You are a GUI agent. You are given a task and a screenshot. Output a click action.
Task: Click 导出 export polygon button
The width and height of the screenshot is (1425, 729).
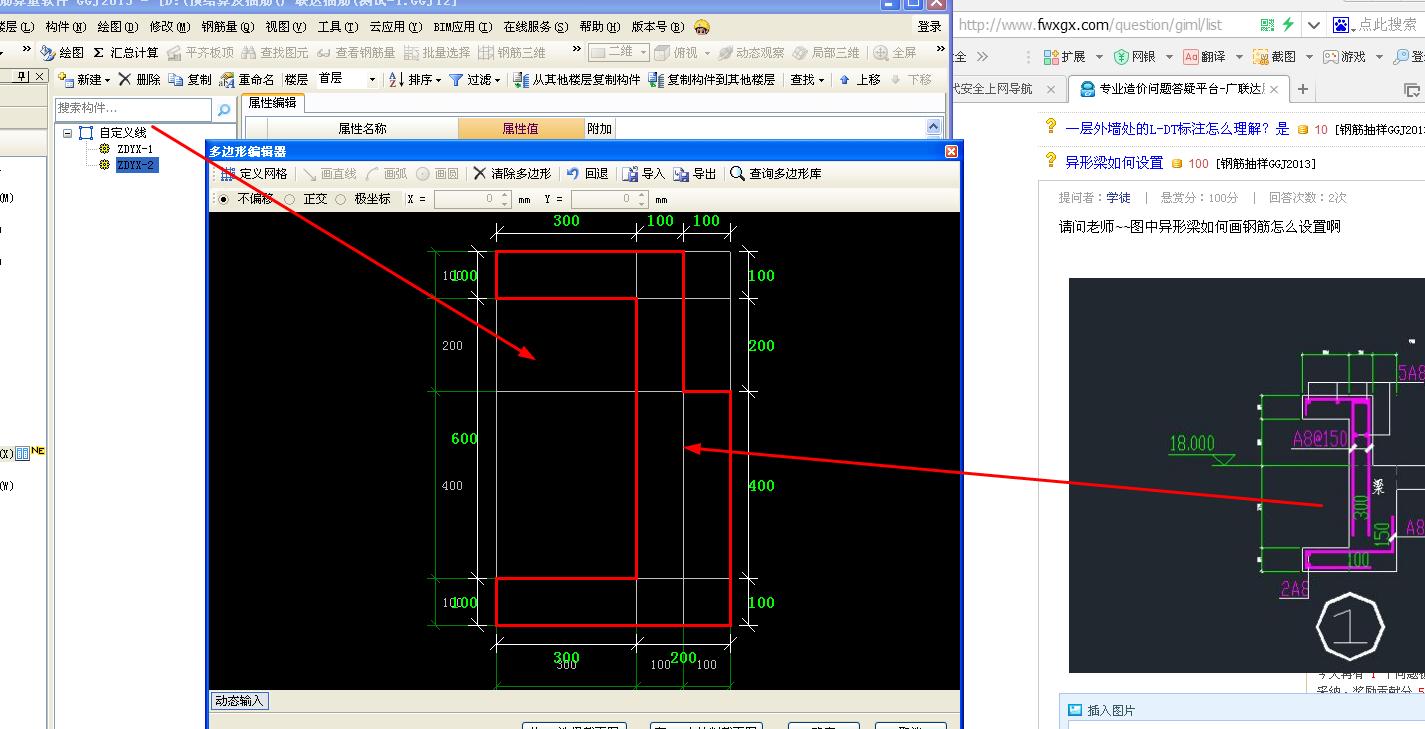[x=695, y=173]
